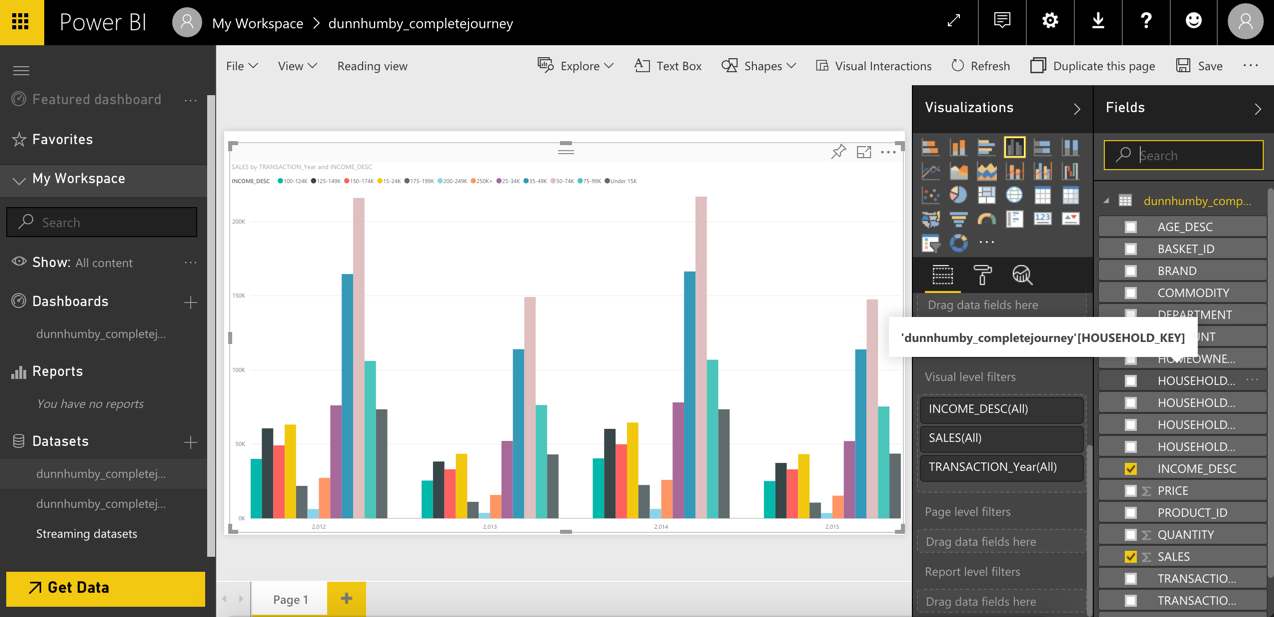Viewport: 1274px width, 617px height.
Task: Pick the gauge visualization
Action: click(987, 219)
